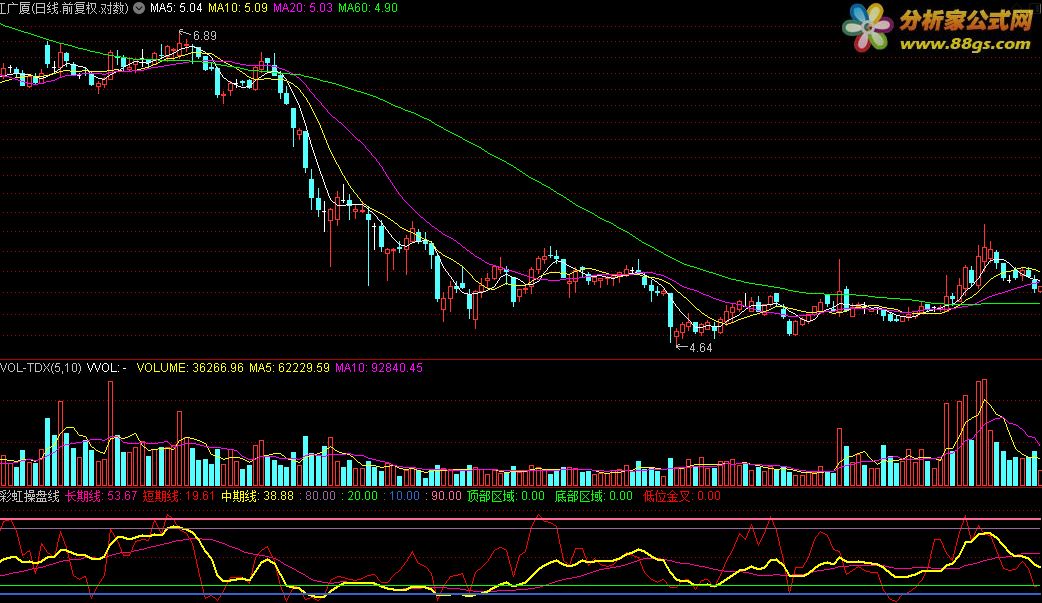Viewport: 1042px width, 603px height.
Task: Select the 低位金叉: 0.00 label
Action: pos(682,496)
